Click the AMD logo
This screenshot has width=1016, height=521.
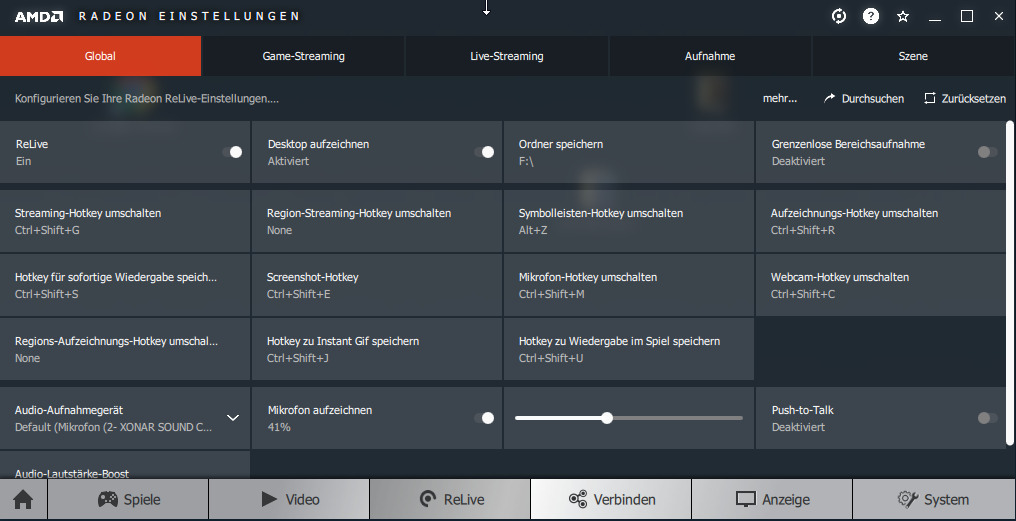point(39,16)
